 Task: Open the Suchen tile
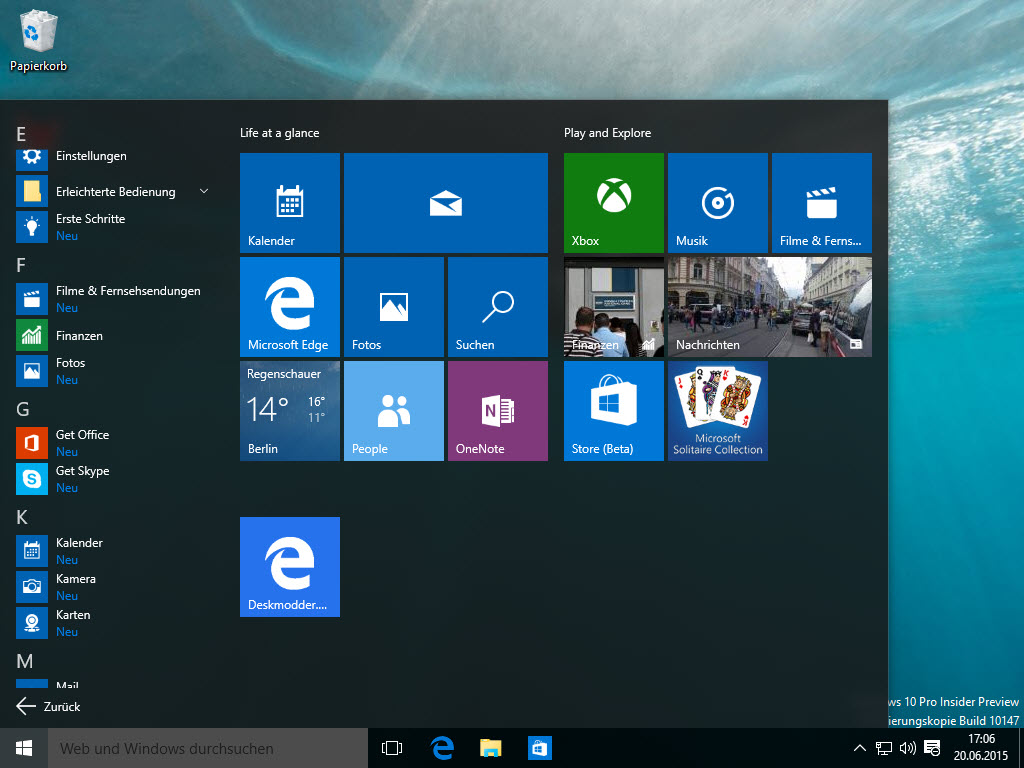498,306
